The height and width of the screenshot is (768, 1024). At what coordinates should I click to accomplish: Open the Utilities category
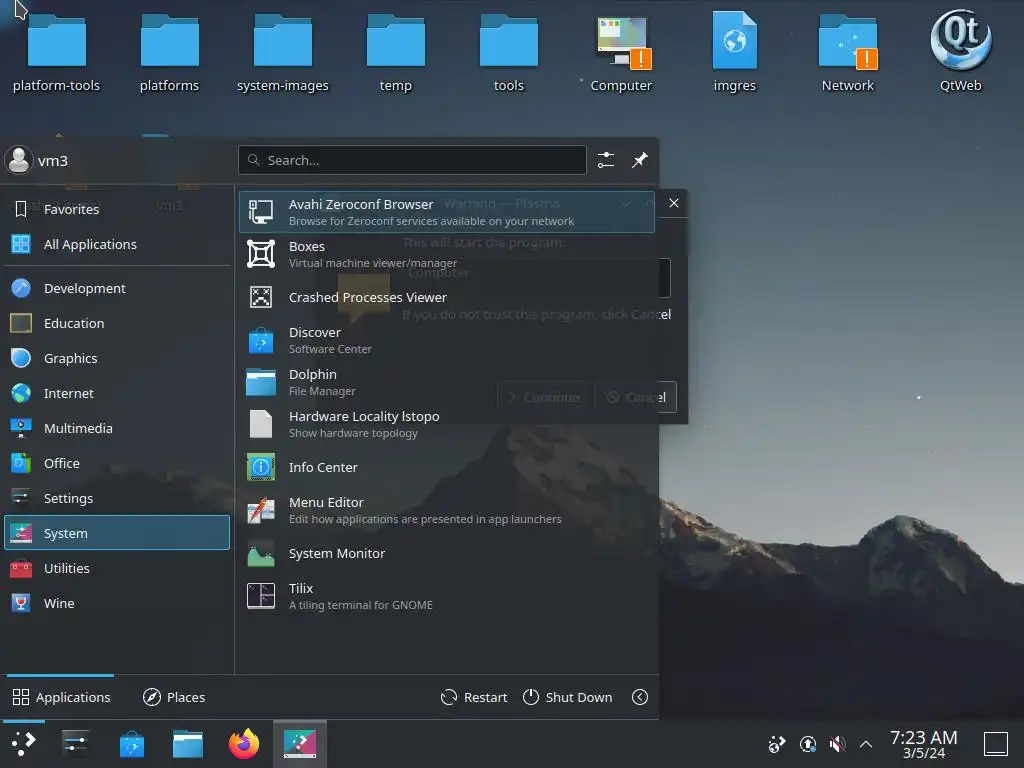pyautogui.click(x=117, y=568)
